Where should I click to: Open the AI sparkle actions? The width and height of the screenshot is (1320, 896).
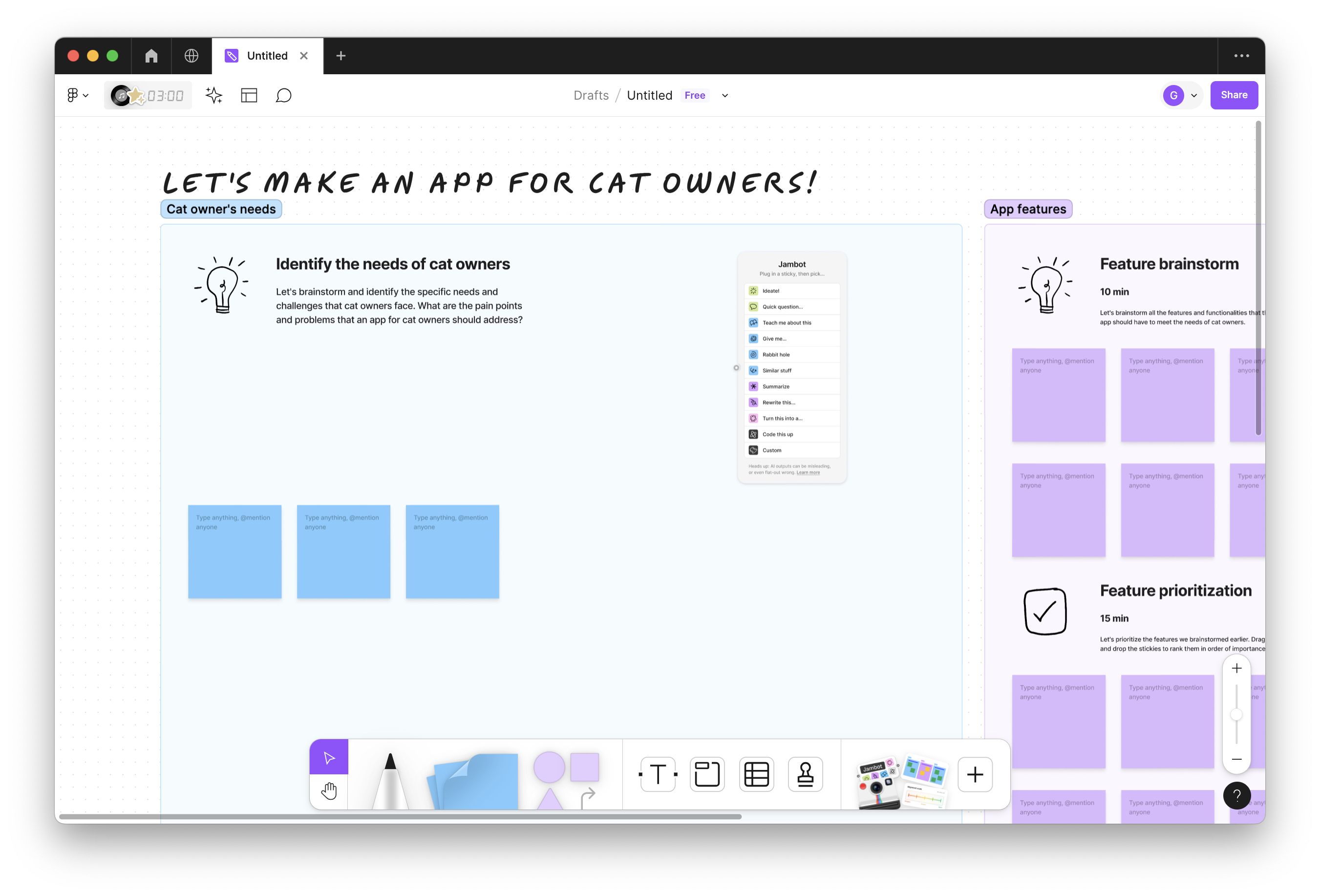(214, 95)
